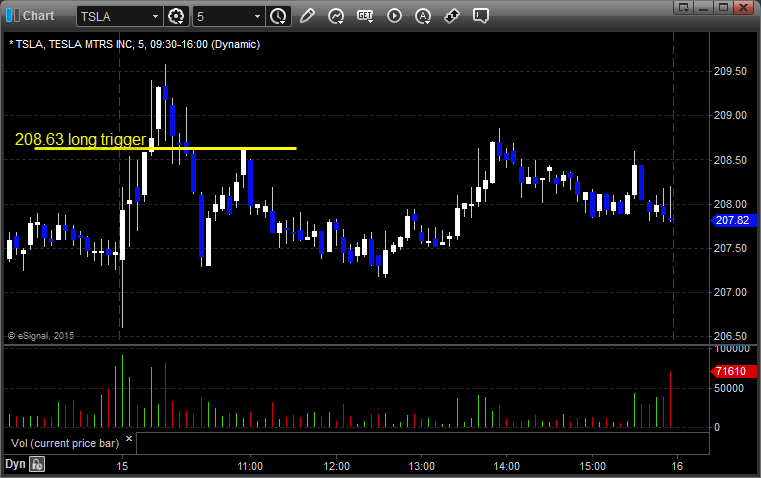The width and height of the screenshot is (761, 478).
Task: Click the 208.50 price axis label
Action: coord(730,160)
